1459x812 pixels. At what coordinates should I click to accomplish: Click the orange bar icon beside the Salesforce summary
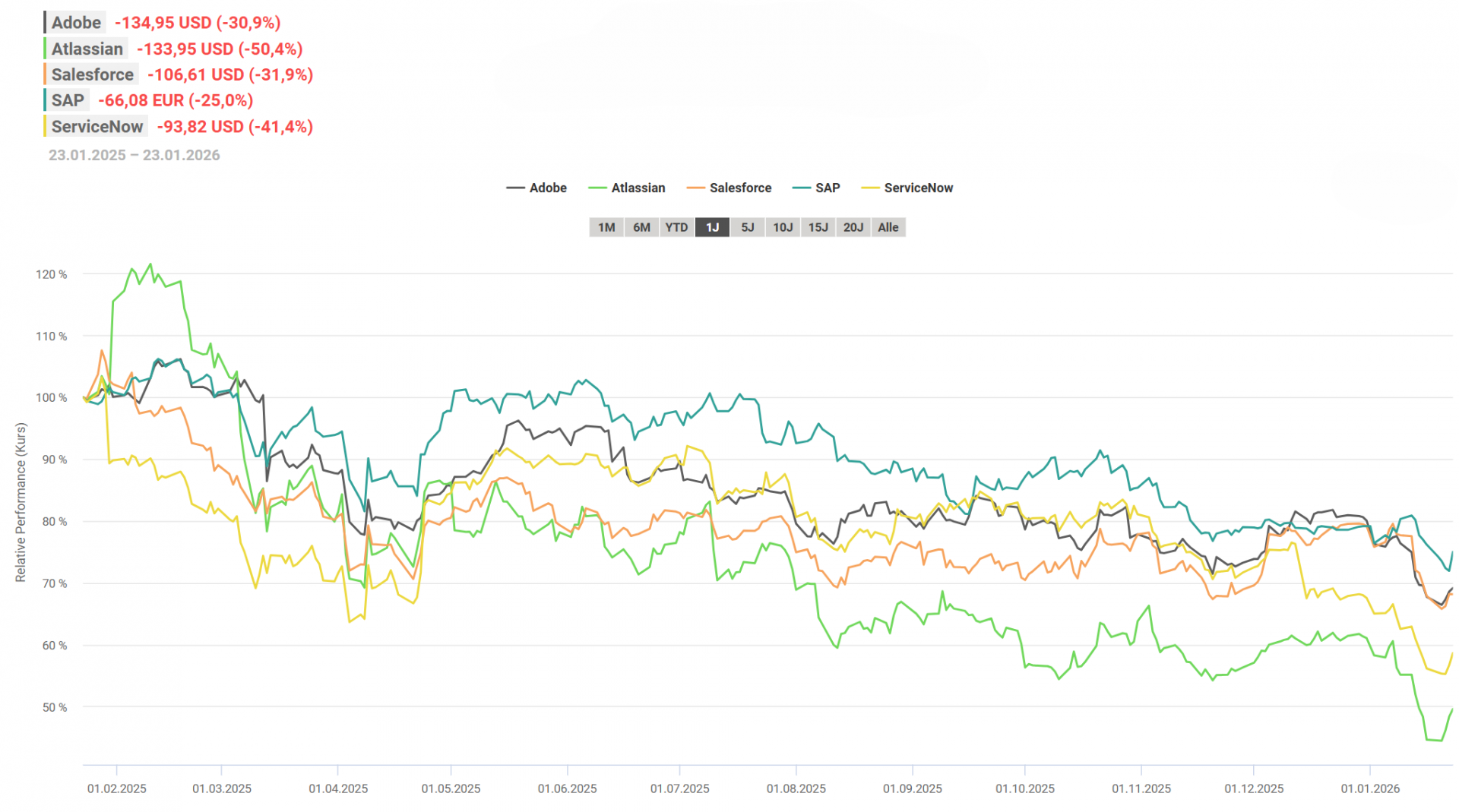(44, 74)
